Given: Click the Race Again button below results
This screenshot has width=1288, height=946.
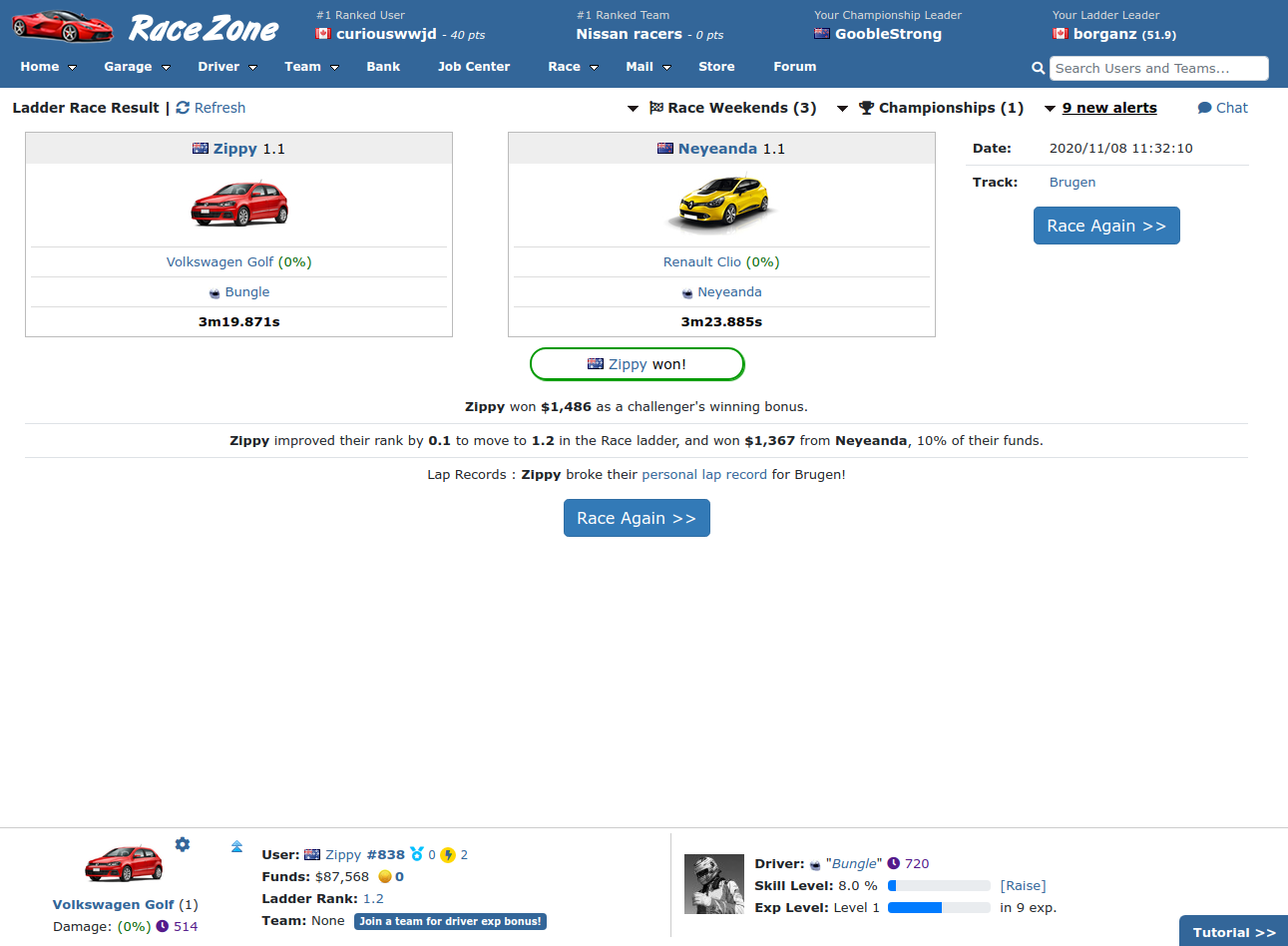Looking at the screenshot, I should (x=637, y=518).
